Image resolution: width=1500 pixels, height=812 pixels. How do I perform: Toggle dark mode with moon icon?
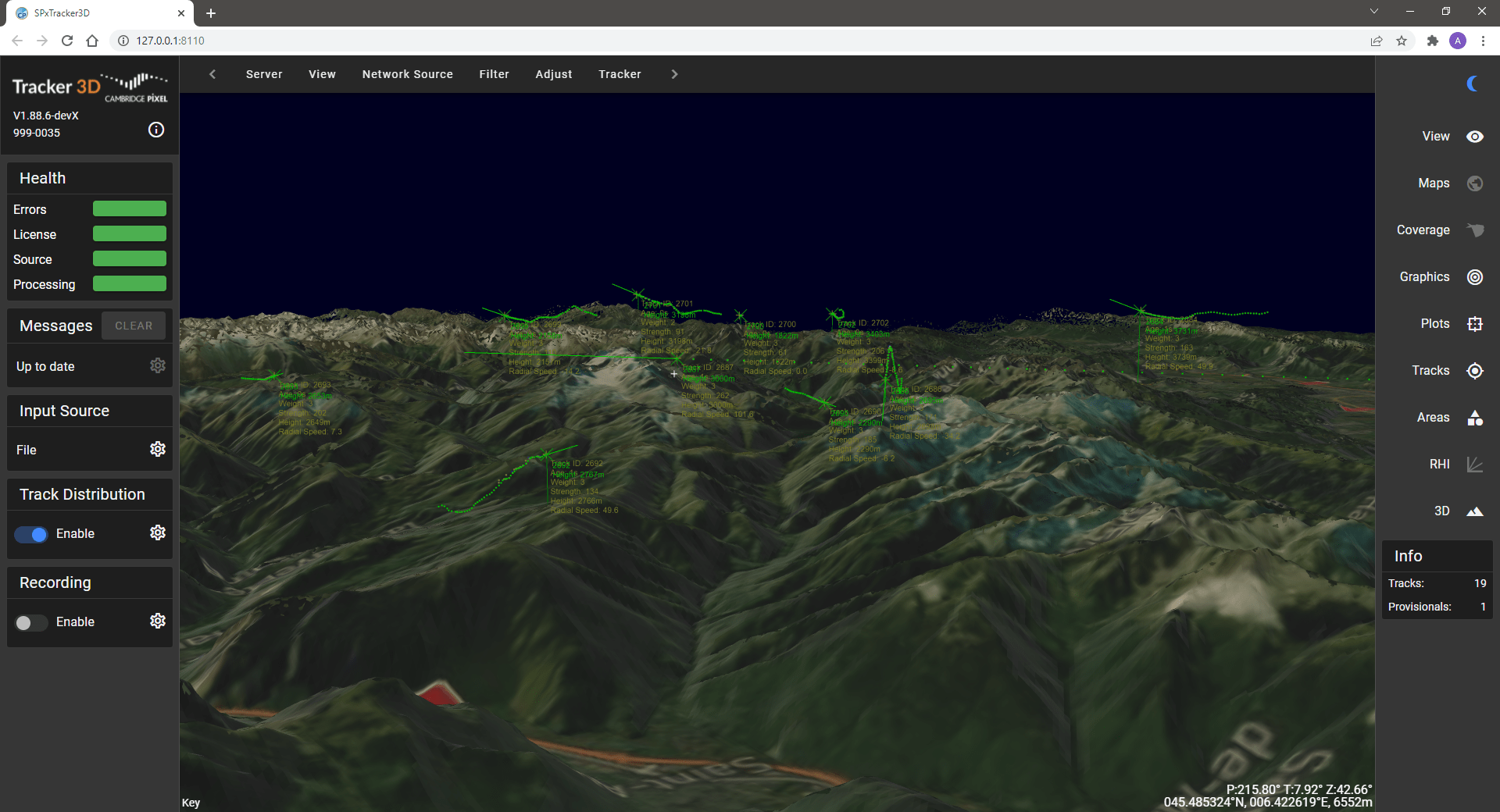[1473, 84]
